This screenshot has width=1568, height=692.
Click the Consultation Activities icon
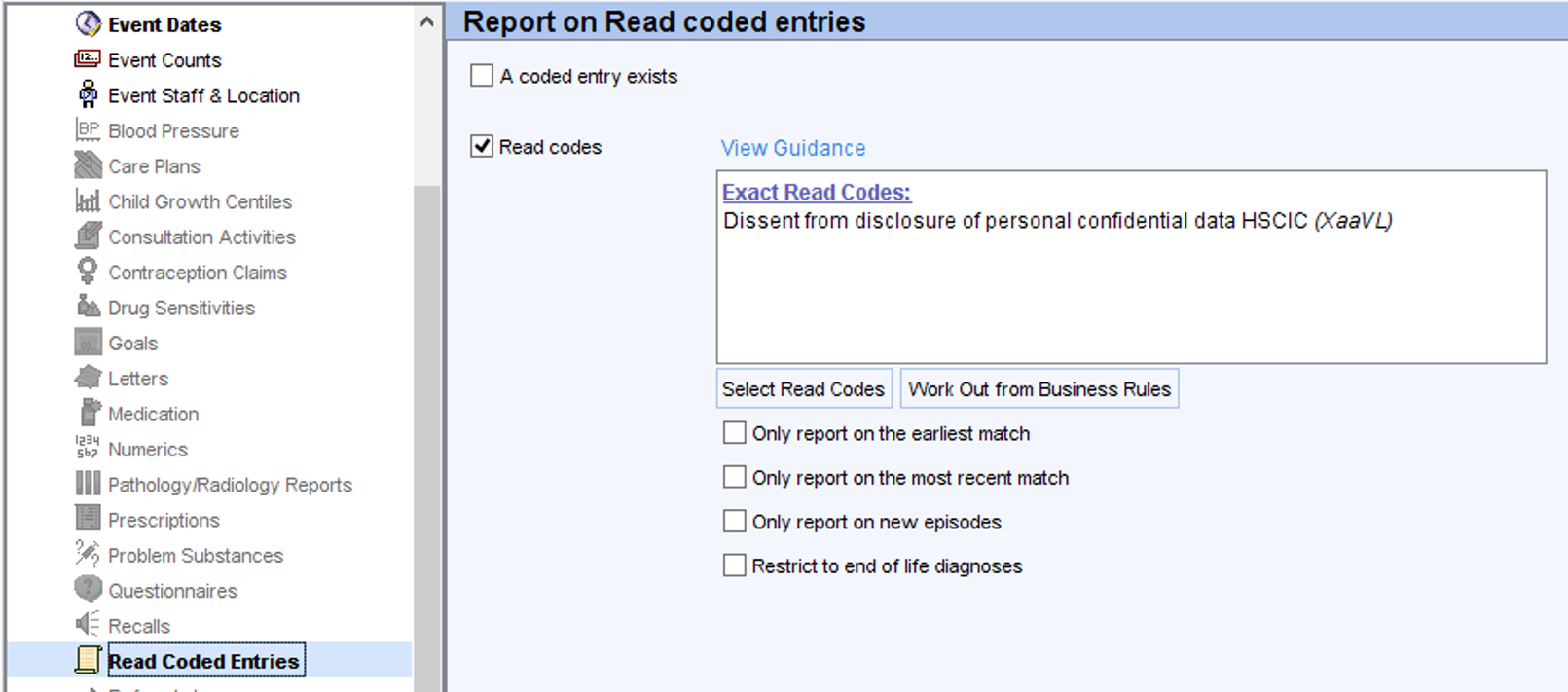point(88,236)
